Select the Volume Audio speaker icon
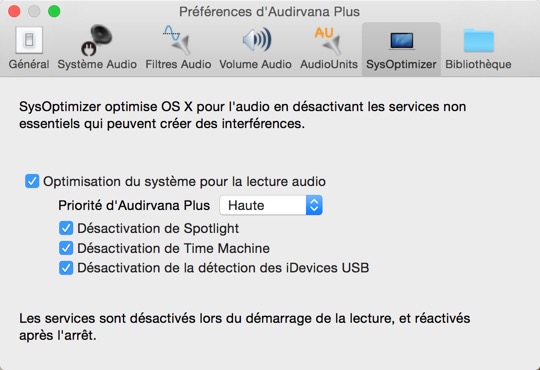Screen dimensions: 540x370 point(256,40)
